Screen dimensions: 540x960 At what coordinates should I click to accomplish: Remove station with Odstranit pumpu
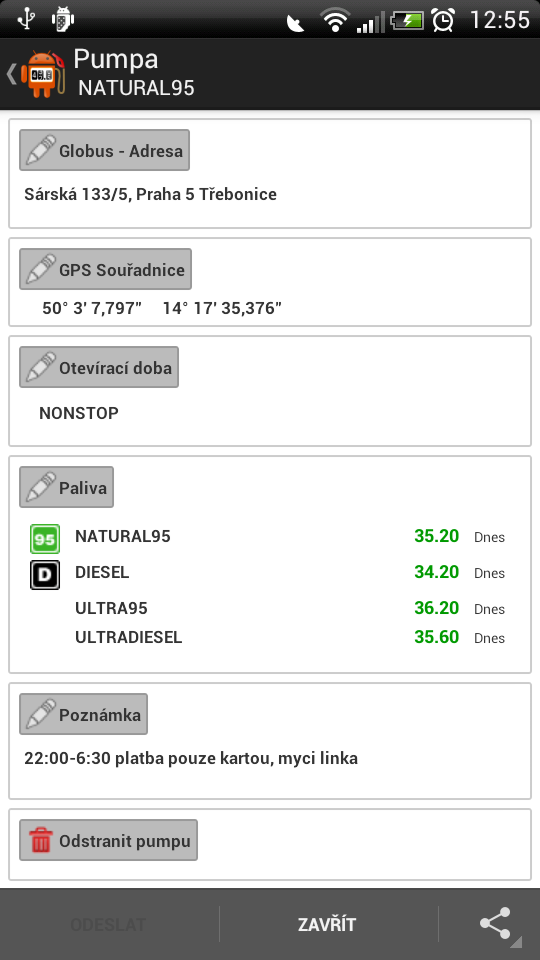(x=108, y=840)
